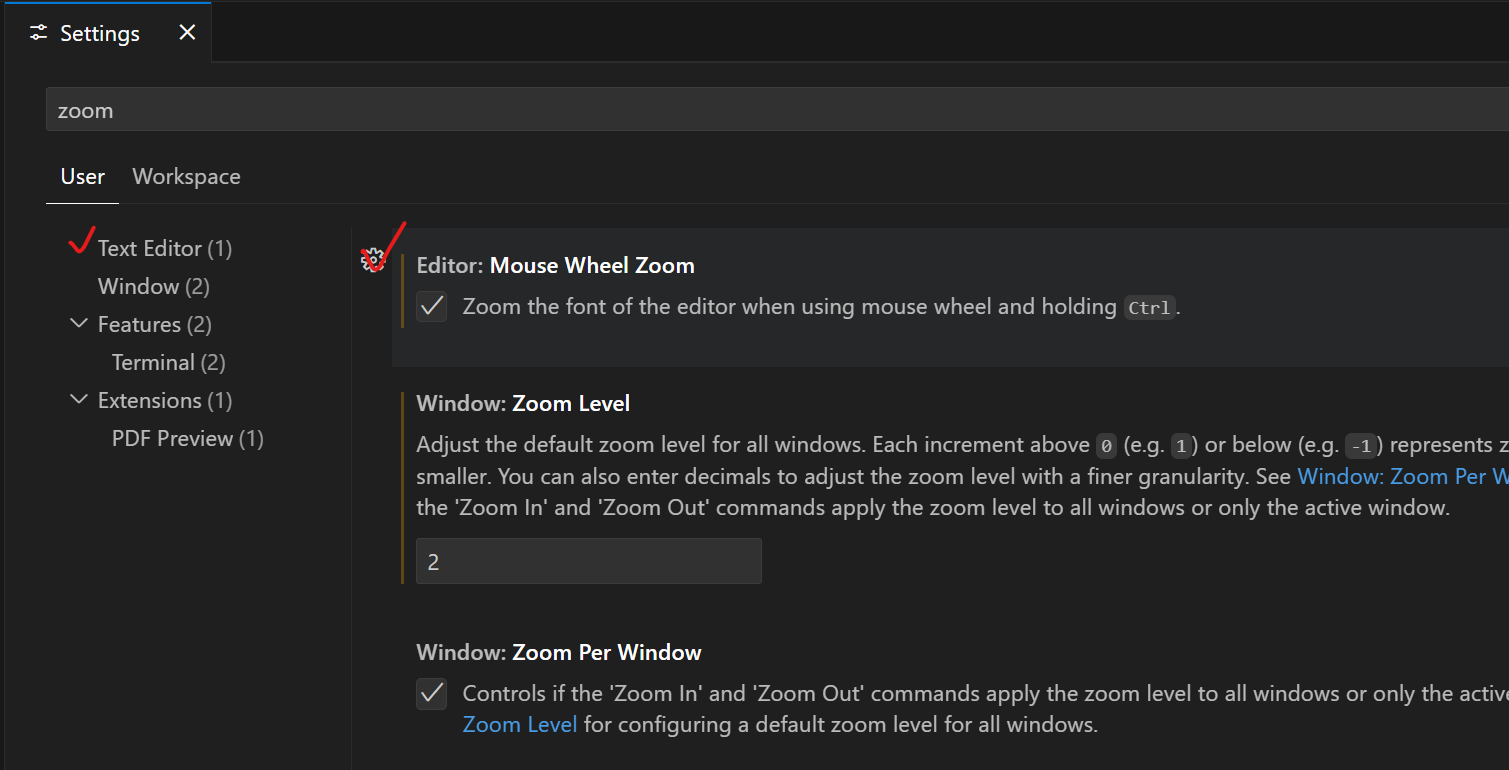Select the User settings tab
The image size is (1509, 770).
[82, 176]
